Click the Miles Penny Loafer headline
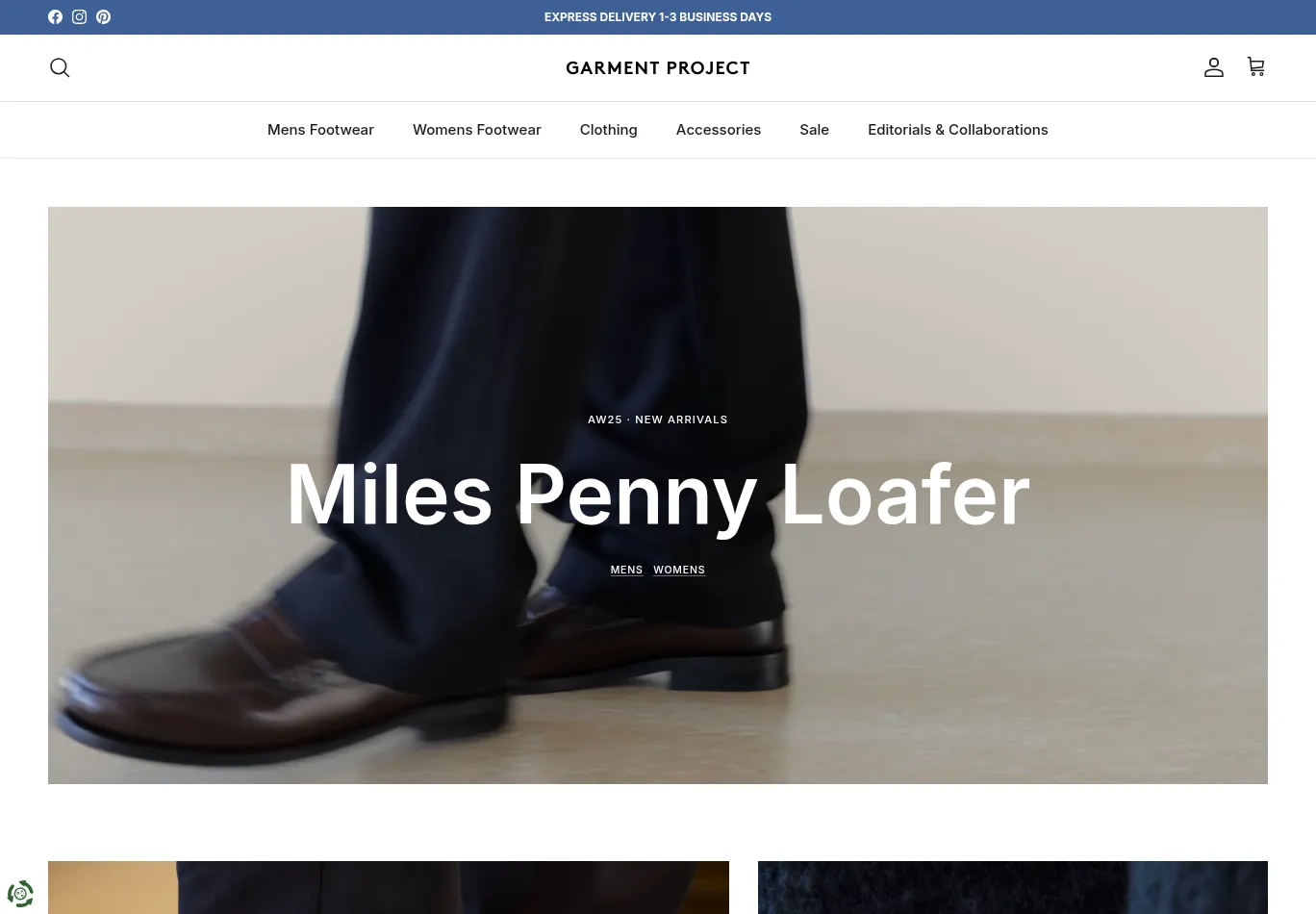 pyautogui.click(x=658, y=495)
